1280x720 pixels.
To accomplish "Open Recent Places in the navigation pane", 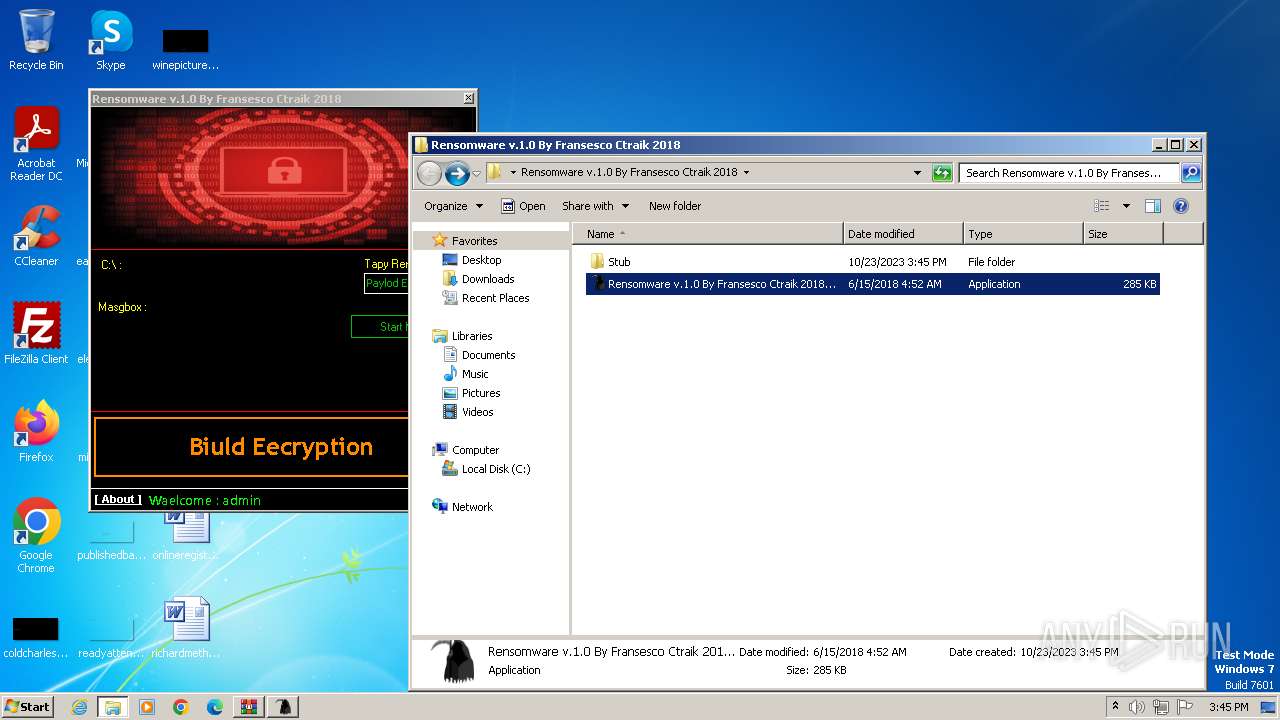I will (495, 298).
